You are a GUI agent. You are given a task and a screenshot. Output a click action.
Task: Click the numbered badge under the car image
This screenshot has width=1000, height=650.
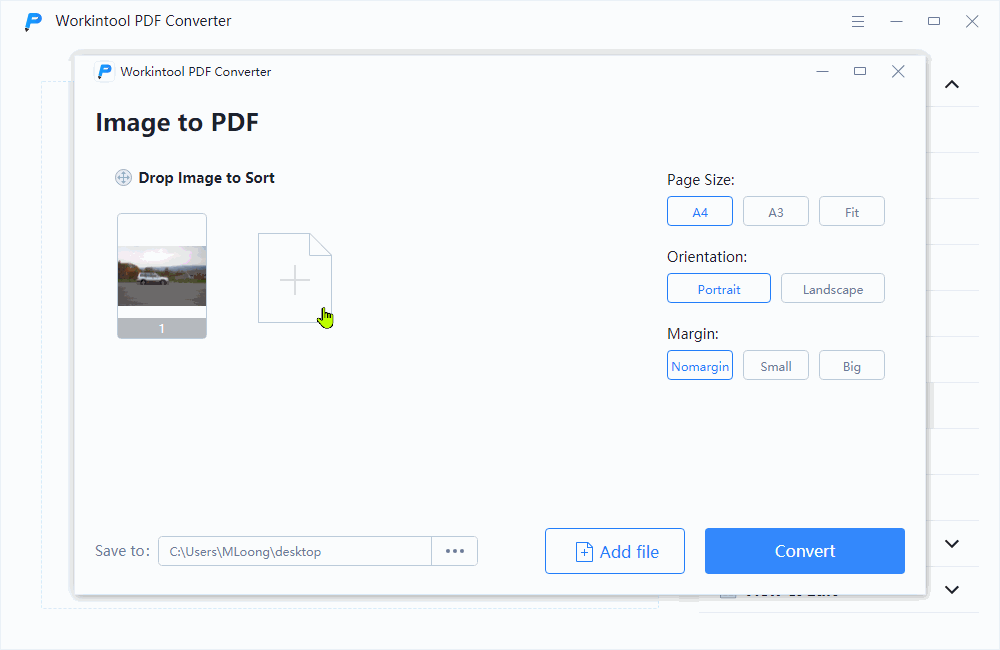click(161, 328)
